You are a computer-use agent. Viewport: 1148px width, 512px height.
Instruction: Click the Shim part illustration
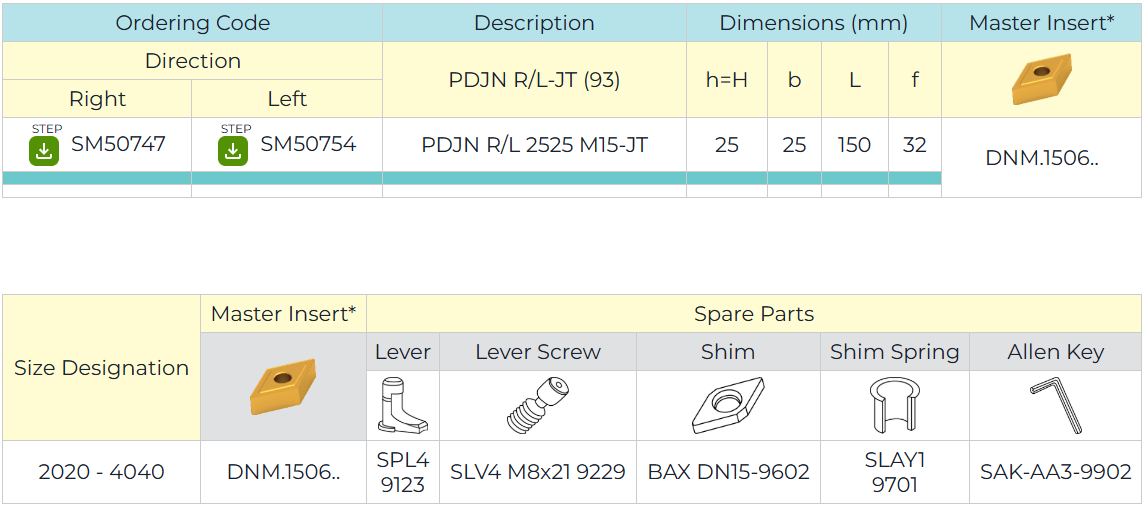pos(728,405)
